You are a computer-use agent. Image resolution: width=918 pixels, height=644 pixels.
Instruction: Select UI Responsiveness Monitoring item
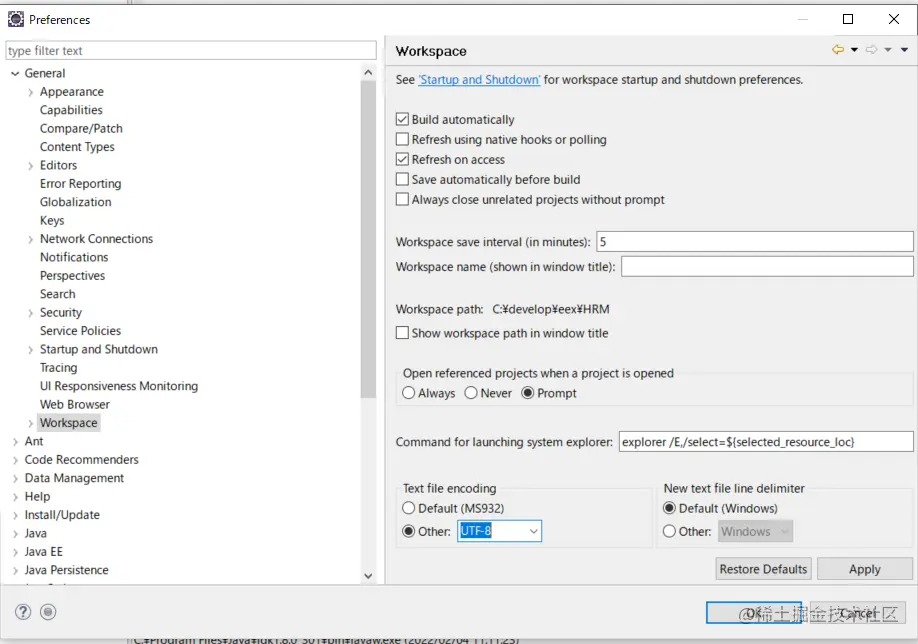point(119,386)
